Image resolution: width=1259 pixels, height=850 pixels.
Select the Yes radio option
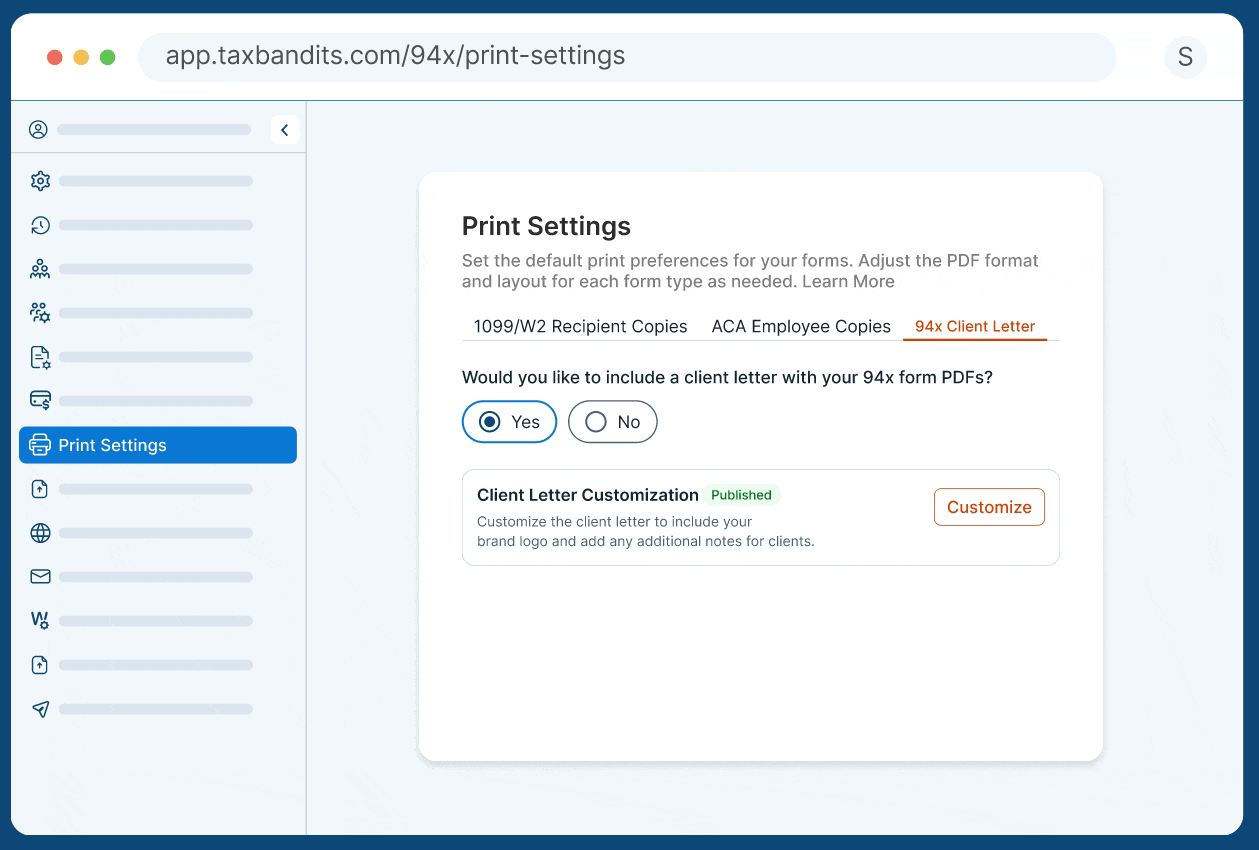pyautogui.click(x=509, y=422)
